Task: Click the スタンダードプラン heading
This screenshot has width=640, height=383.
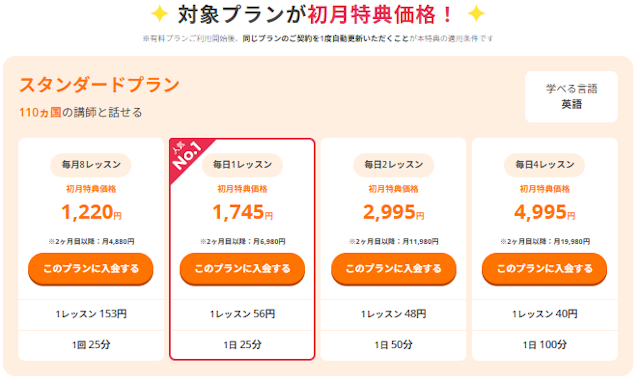Action: 99,85
